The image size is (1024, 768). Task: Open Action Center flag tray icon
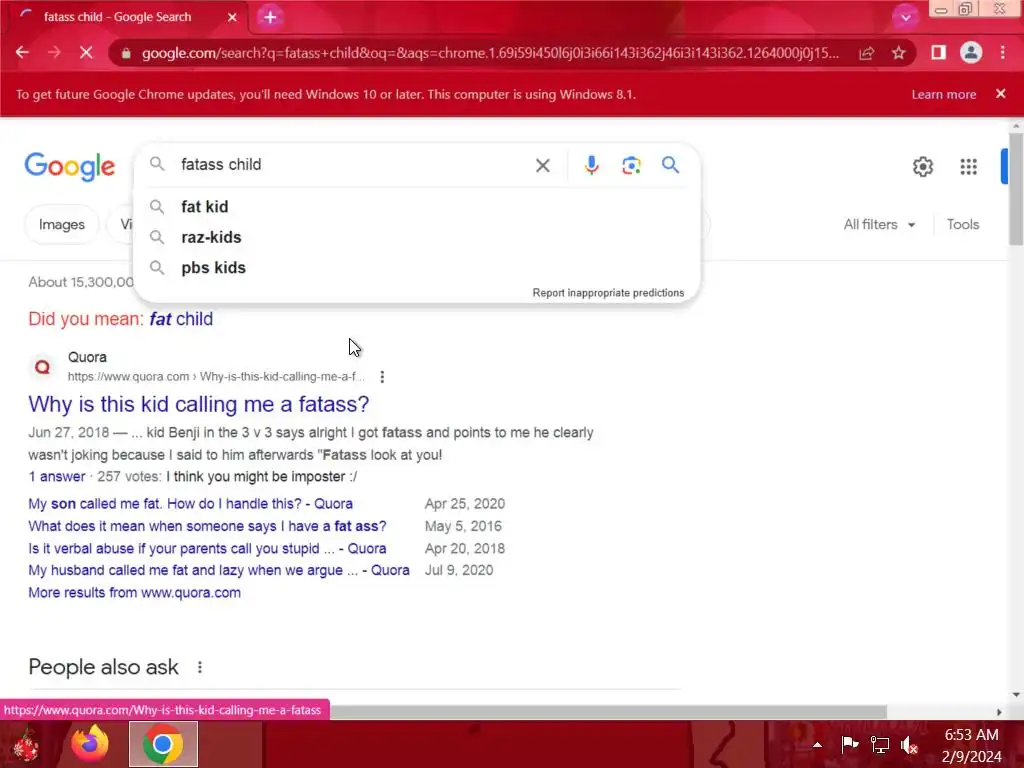(850, 744)
